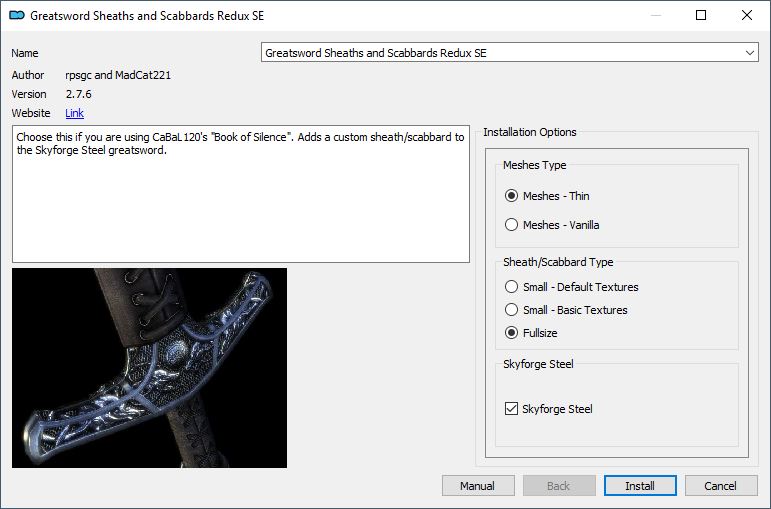Image resolution: width=771 pixels, height=509 pixels.
Task: Close the installer dialog window
Action: click(747, 15)
